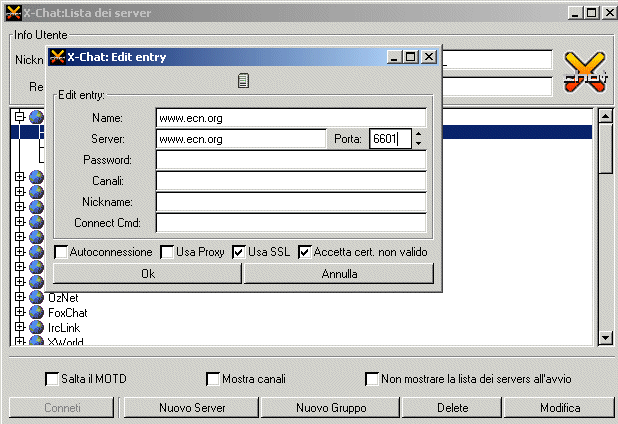Enable Autoconnessione checkbox
This screenshot has width=618, height=424.
(x=61, y=252)
